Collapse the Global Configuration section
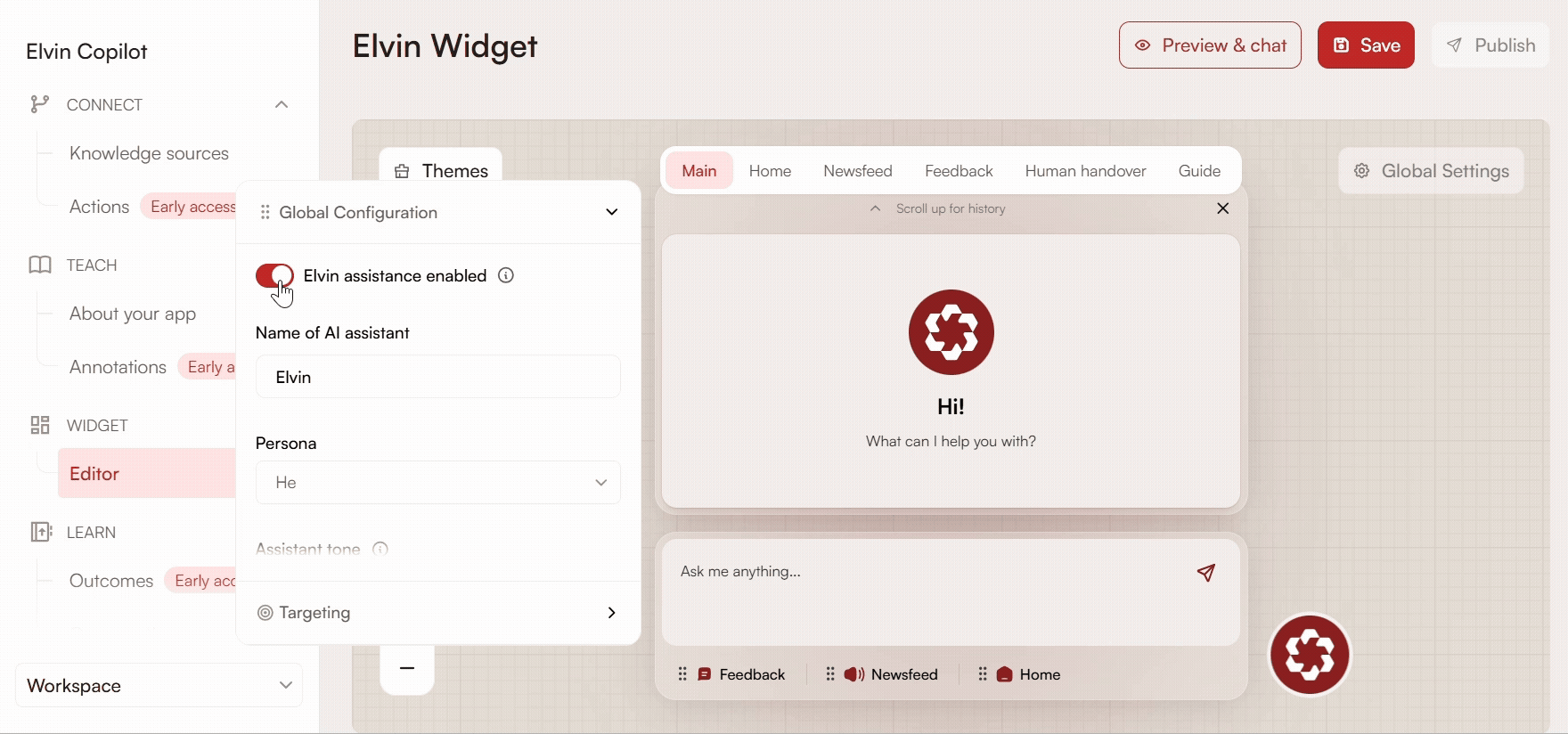Screen dimensions: 1568x734 coord(611,212)
